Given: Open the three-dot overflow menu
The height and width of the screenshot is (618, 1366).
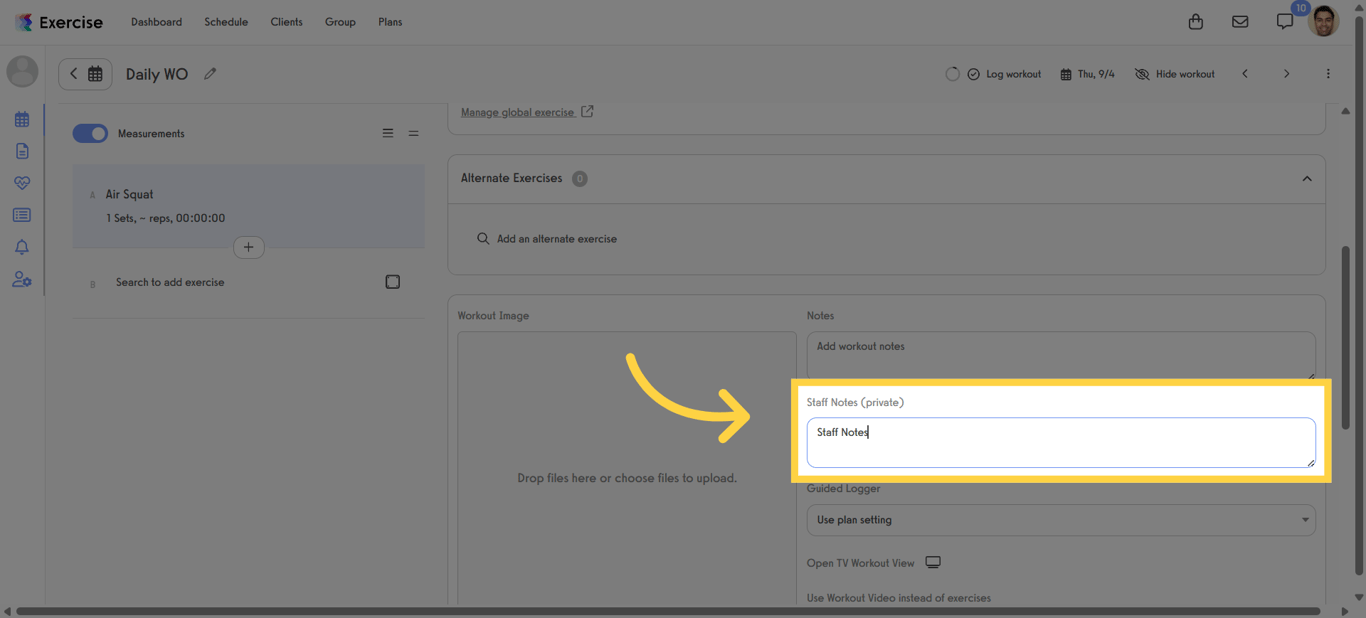Looking at the screenshot, I should (x=1328, y=73).
